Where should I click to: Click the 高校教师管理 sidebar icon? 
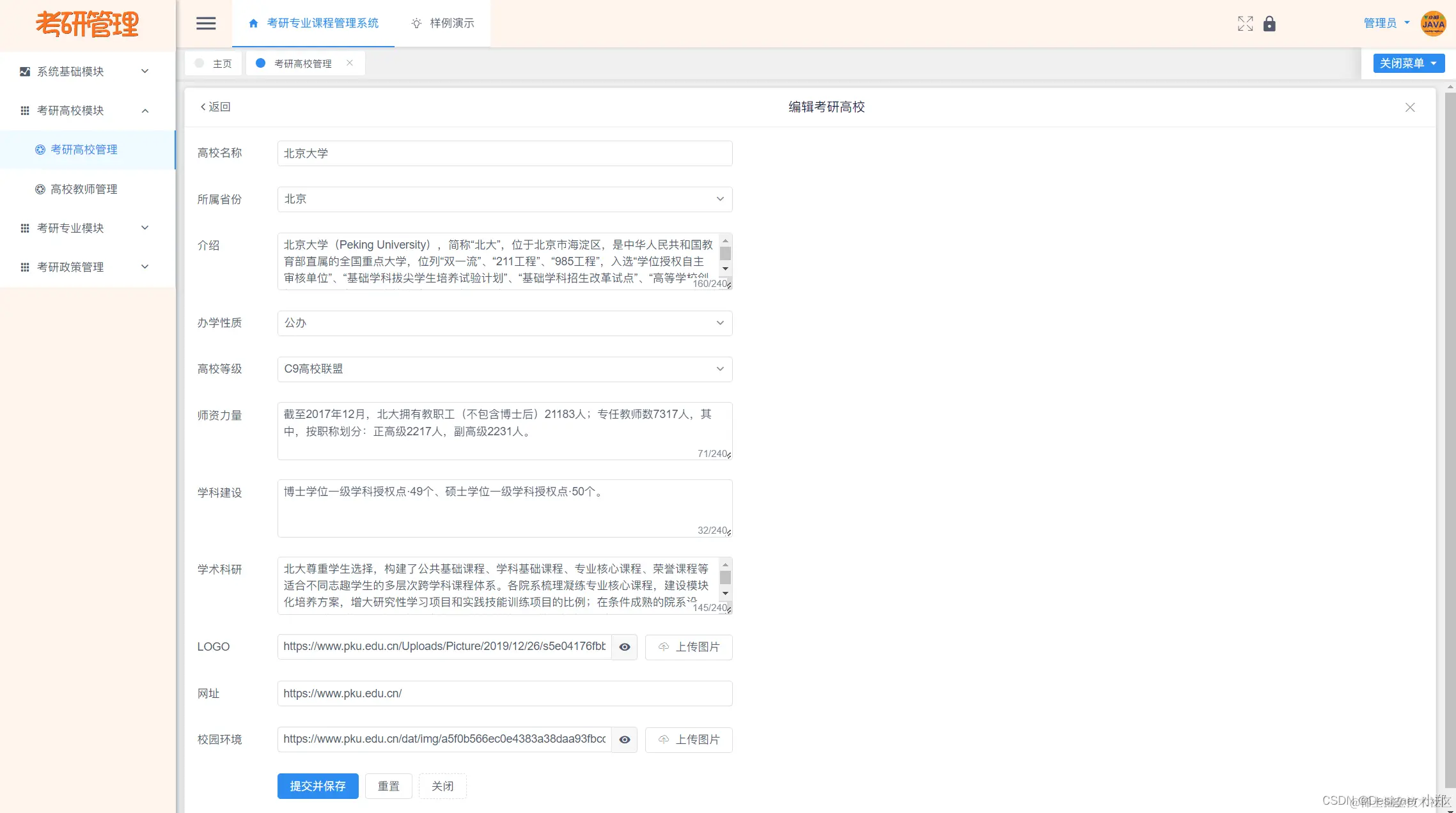point(41,189)
